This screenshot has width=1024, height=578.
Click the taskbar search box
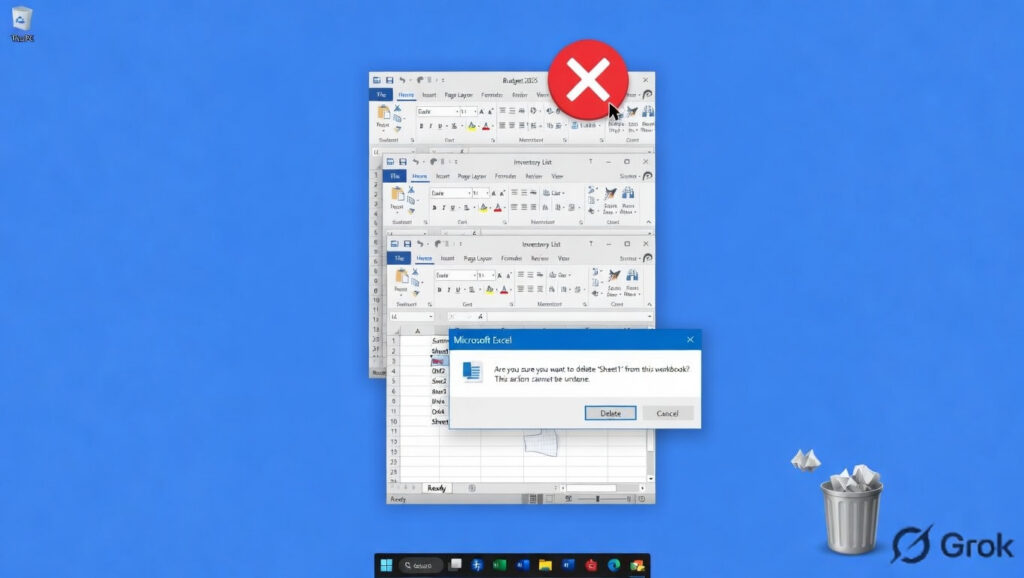point(420,566)
